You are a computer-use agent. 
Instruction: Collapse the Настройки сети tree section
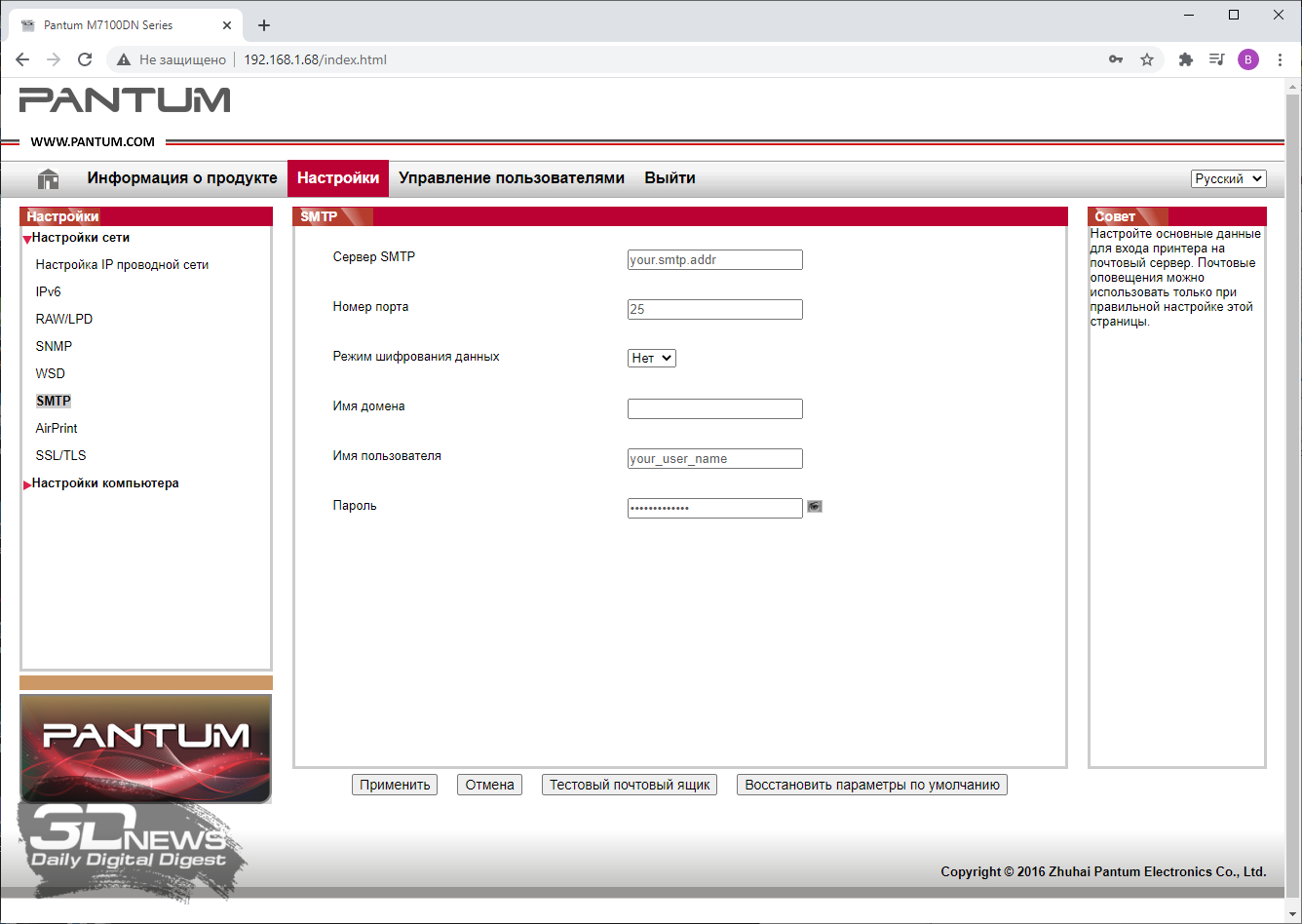click(27, 238)
